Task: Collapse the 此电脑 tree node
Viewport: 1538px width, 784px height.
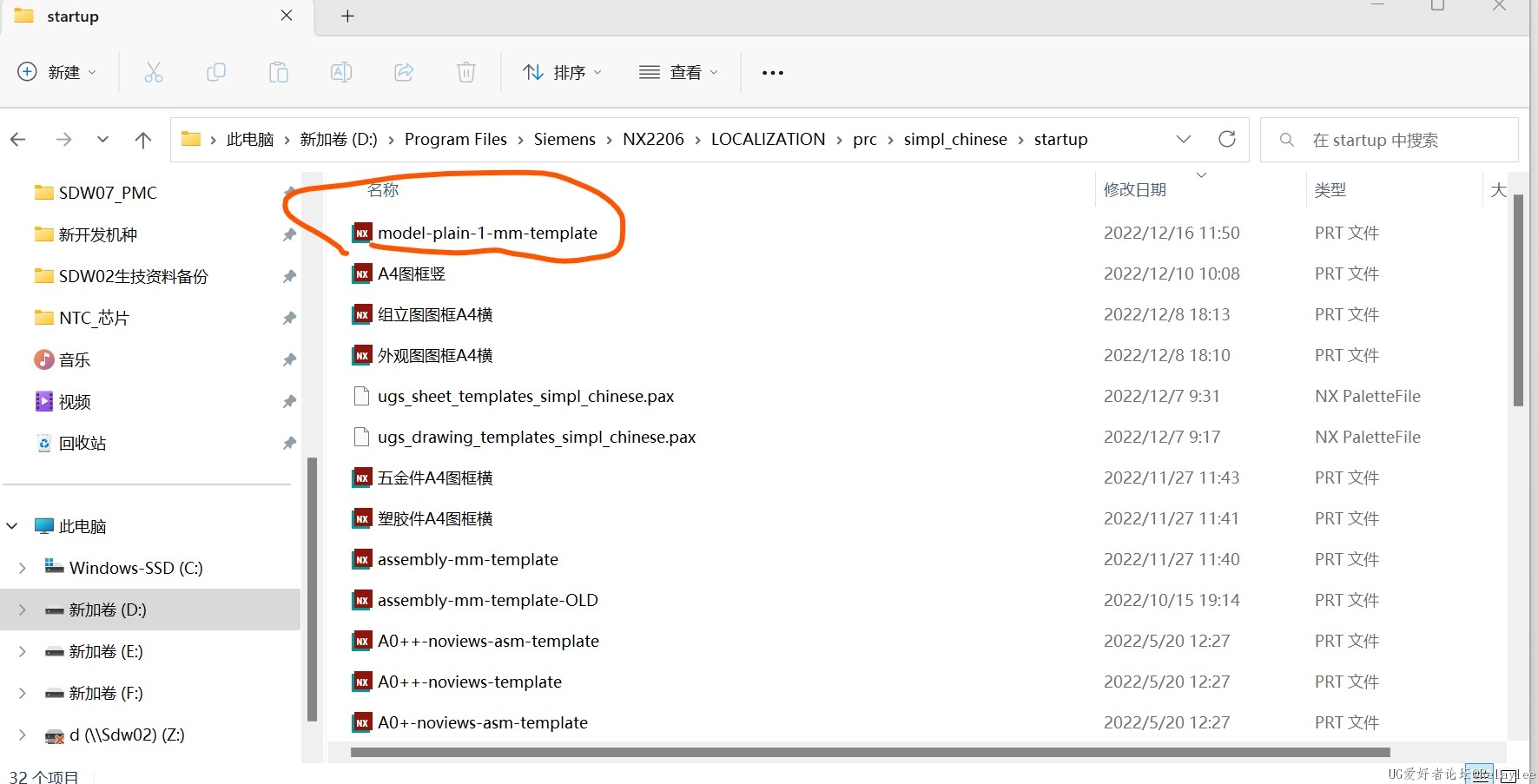Action: point(12,526)
